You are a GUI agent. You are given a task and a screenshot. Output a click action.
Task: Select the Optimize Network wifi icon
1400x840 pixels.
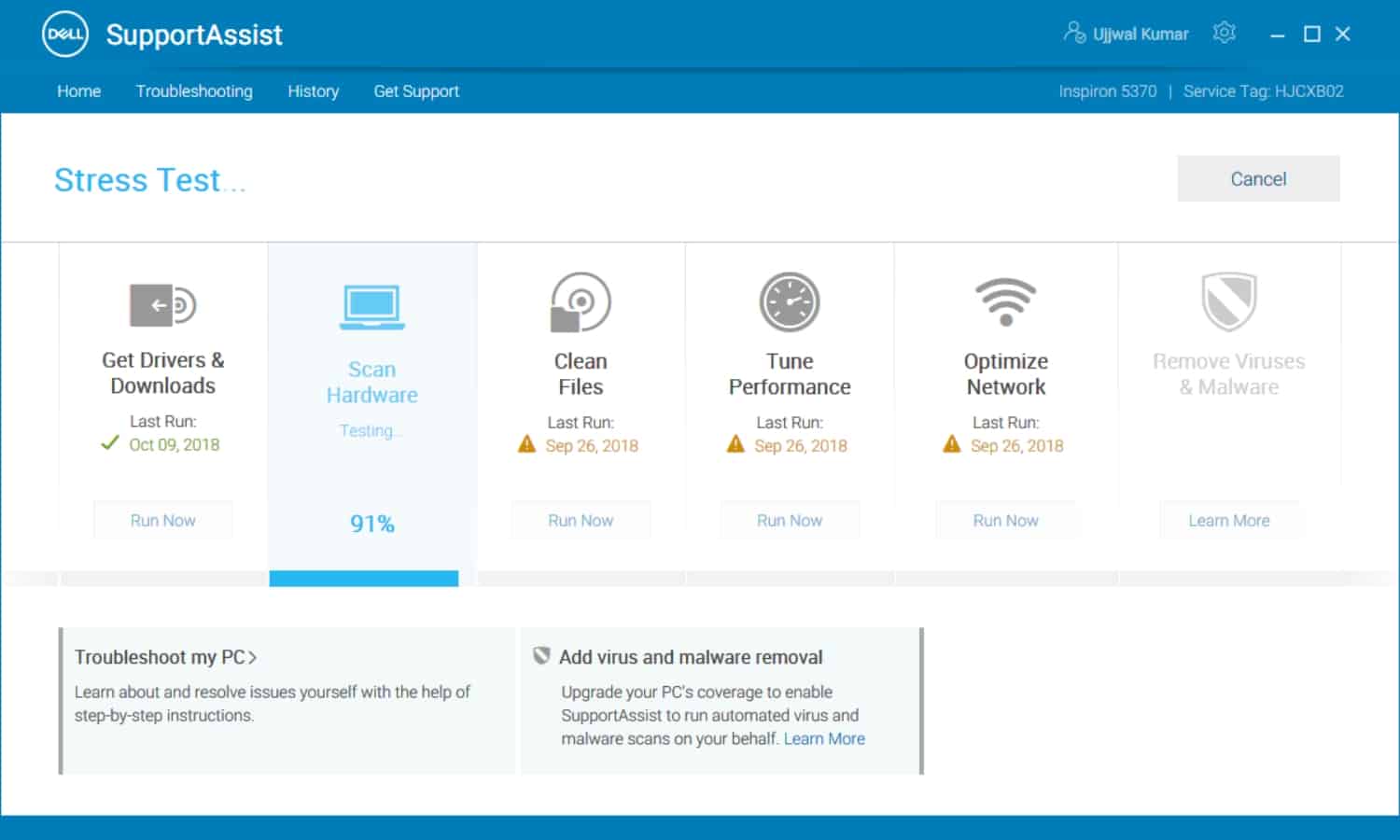[1006, 301]
